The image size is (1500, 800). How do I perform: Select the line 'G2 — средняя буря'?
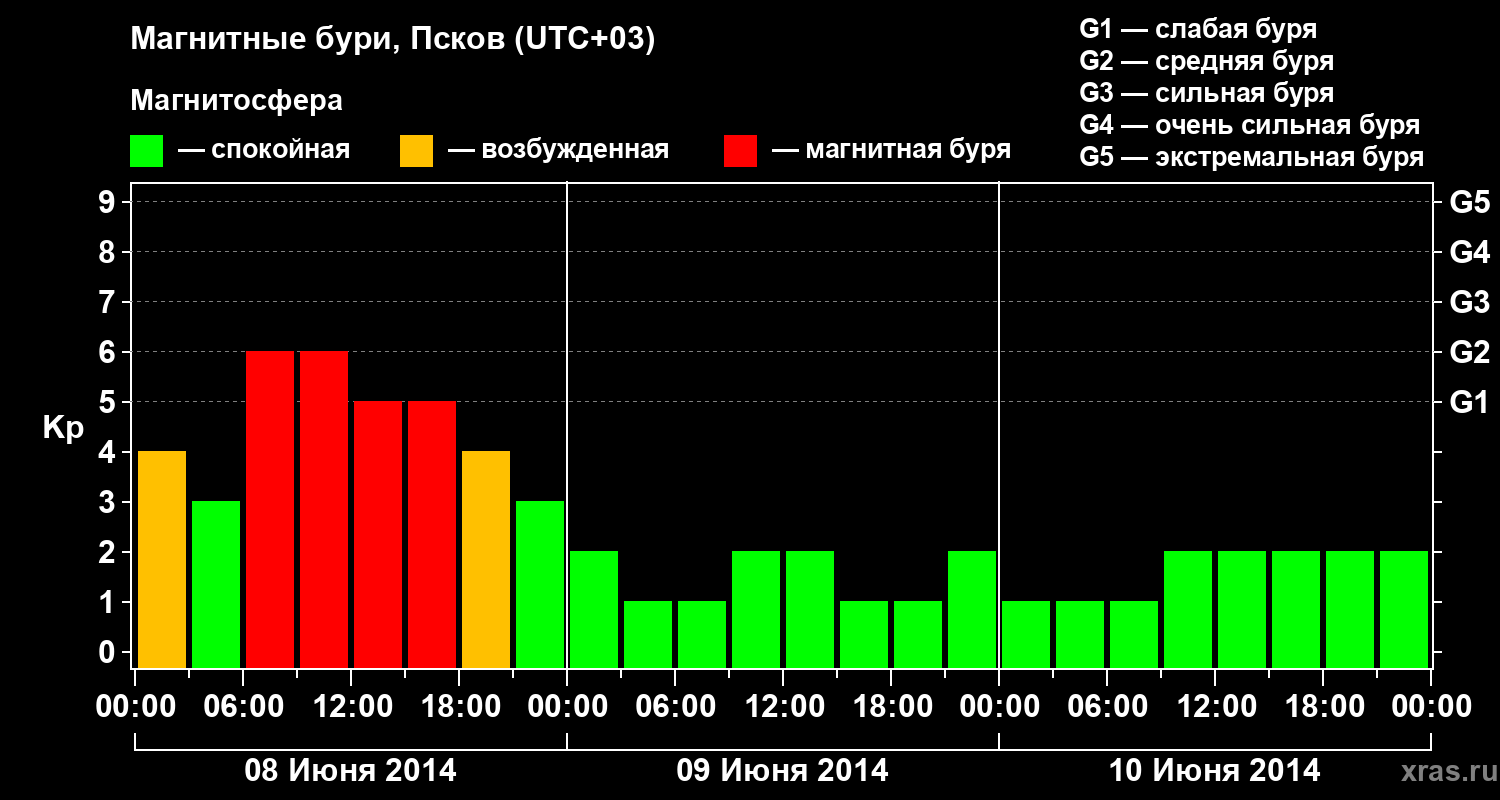[x=1207, y=61]
